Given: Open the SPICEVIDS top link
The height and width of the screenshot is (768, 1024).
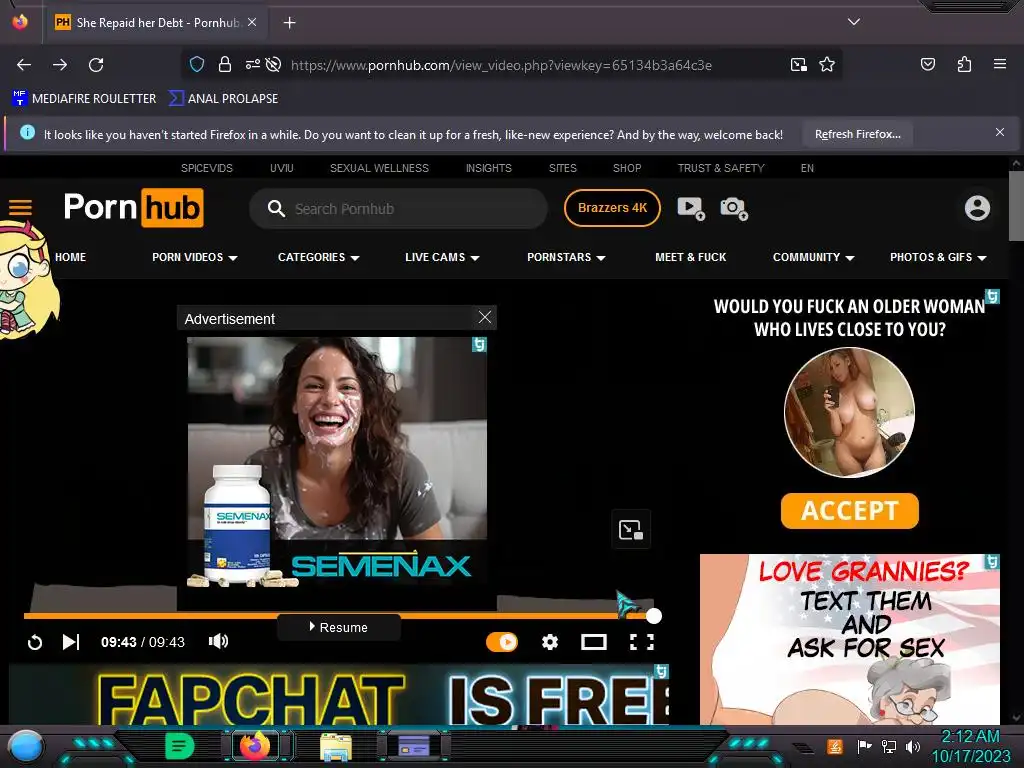Looking at the screenshot, I should pos(206,168).
